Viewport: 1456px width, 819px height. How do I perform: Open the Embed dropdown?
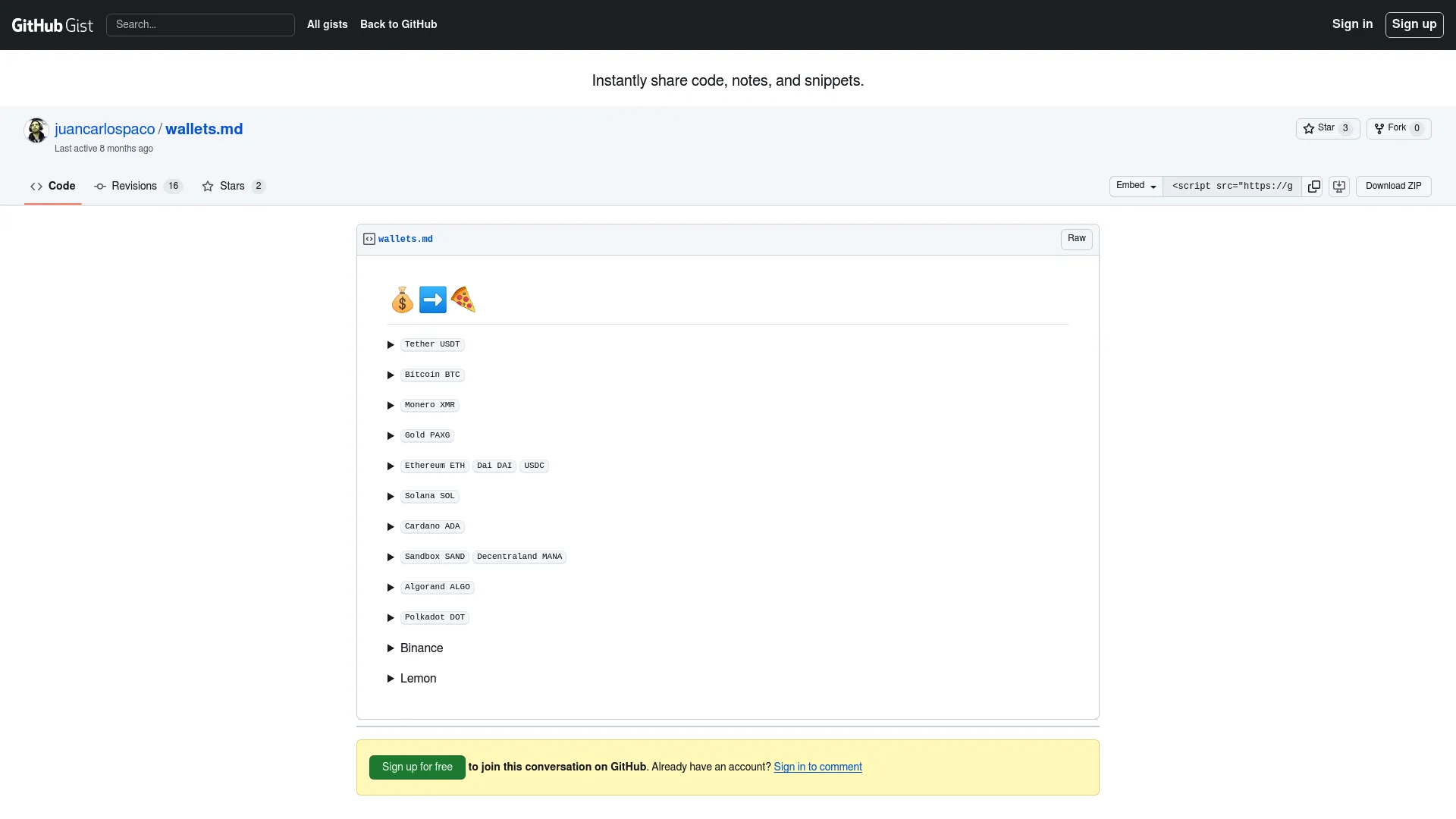click(1136, 186)
